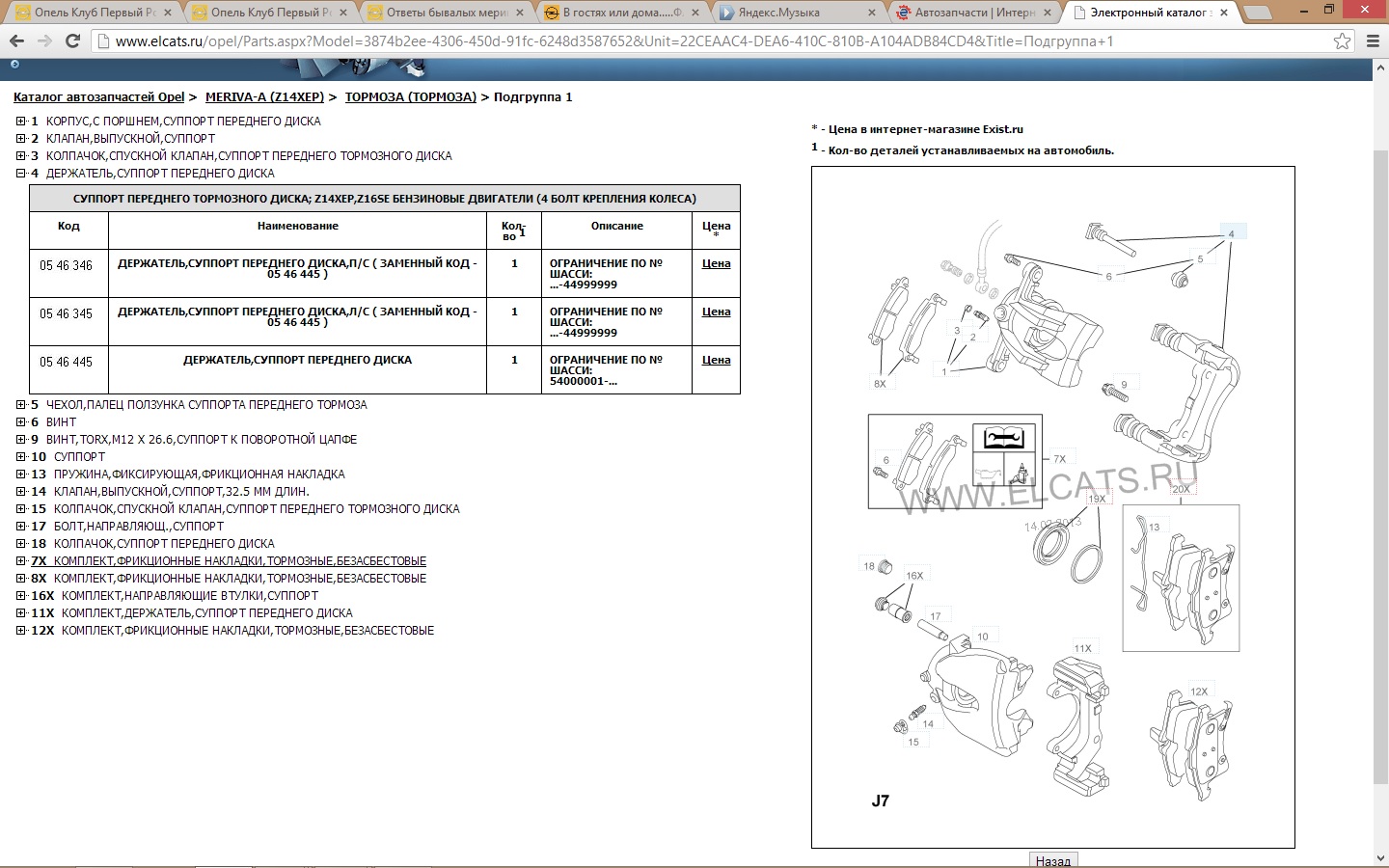Click the address bar URL field

714,41
